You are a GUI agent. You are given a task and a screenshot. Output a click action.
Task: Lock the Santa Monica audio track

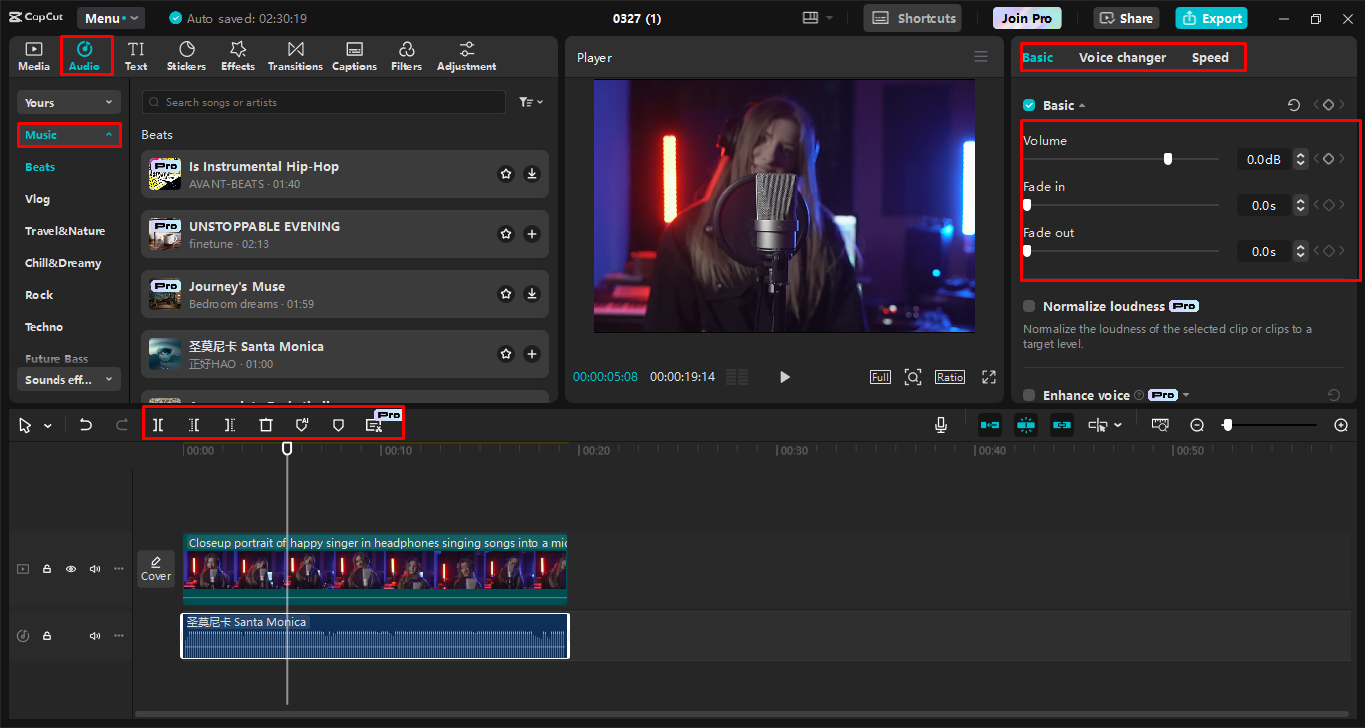47,636
